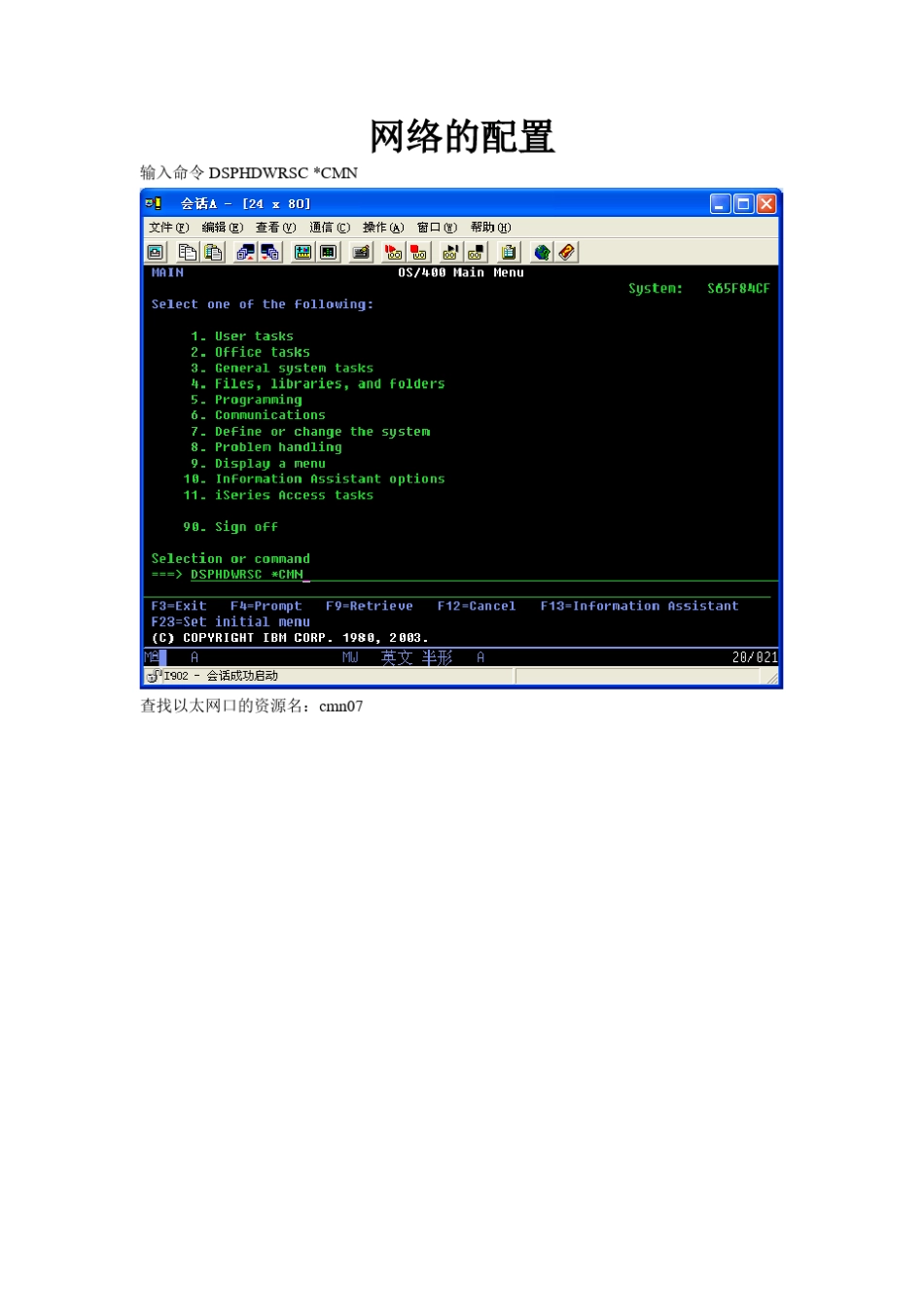Click cursor position indicator 20/021
Viewport: 924px width, 1307px height.
pos(755,657)
